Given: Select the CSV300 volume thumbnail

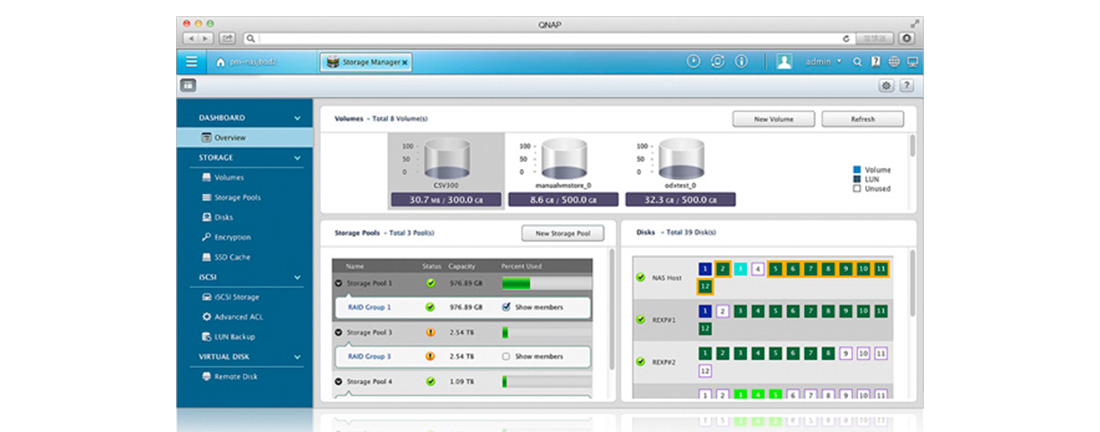Looking at the screenshot, I should point(445,170).
